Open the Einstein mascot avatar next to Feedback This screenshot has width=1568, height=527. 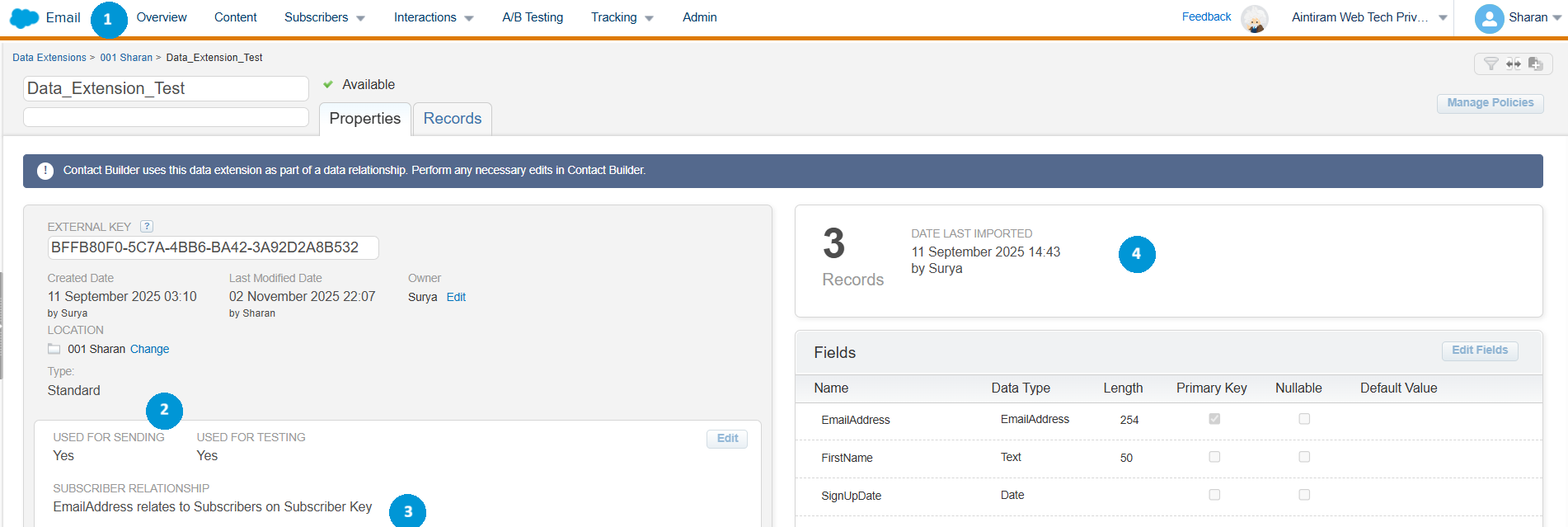click(1255, 18)
